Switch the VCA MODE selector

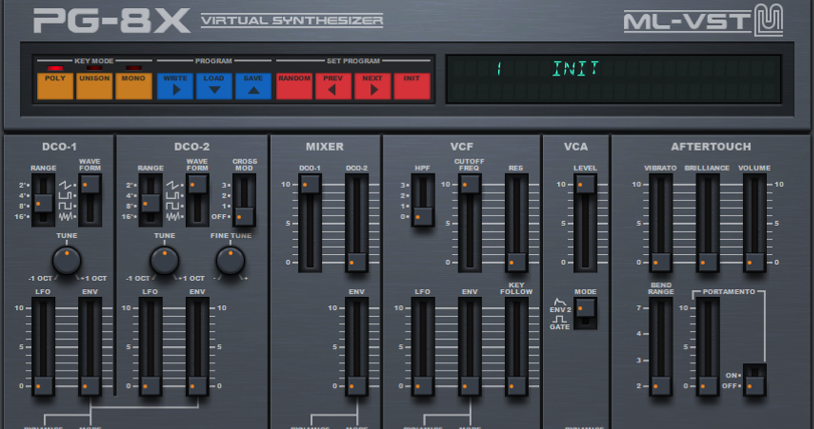pos(586,312)
